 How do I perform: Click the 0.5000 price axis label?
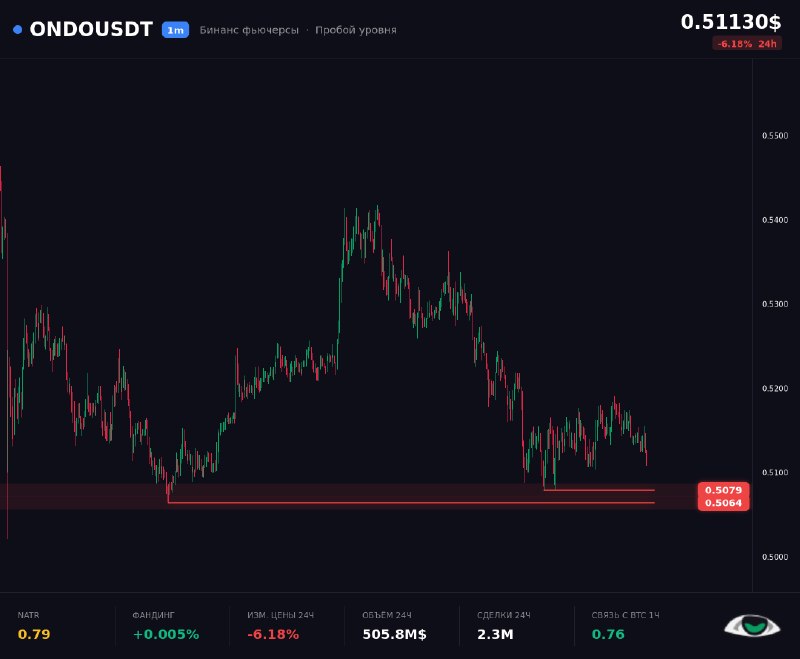click(775, 557)
